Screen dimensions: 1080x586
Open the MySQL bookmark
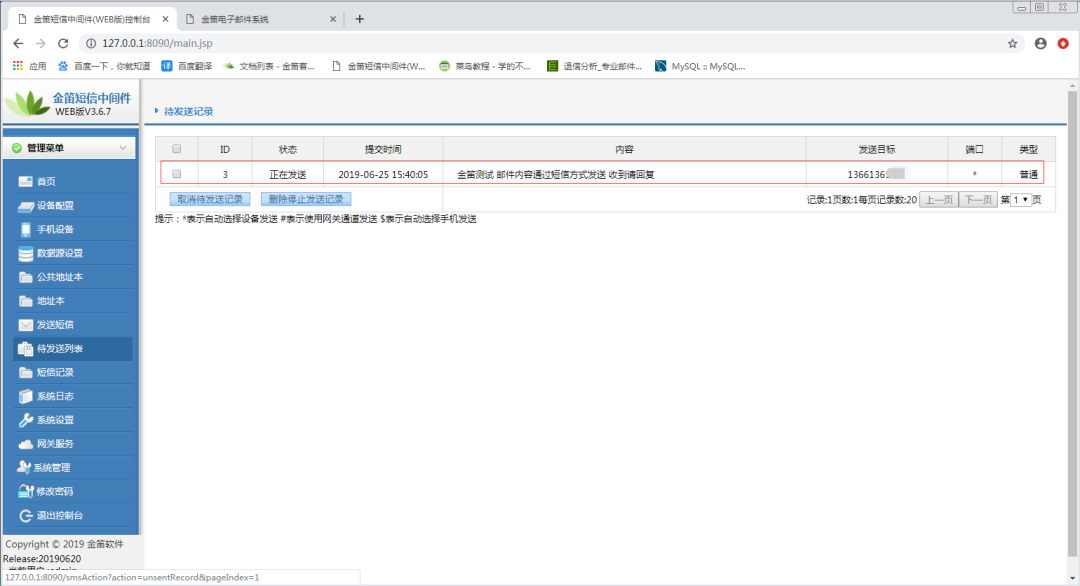click(700, 66)
